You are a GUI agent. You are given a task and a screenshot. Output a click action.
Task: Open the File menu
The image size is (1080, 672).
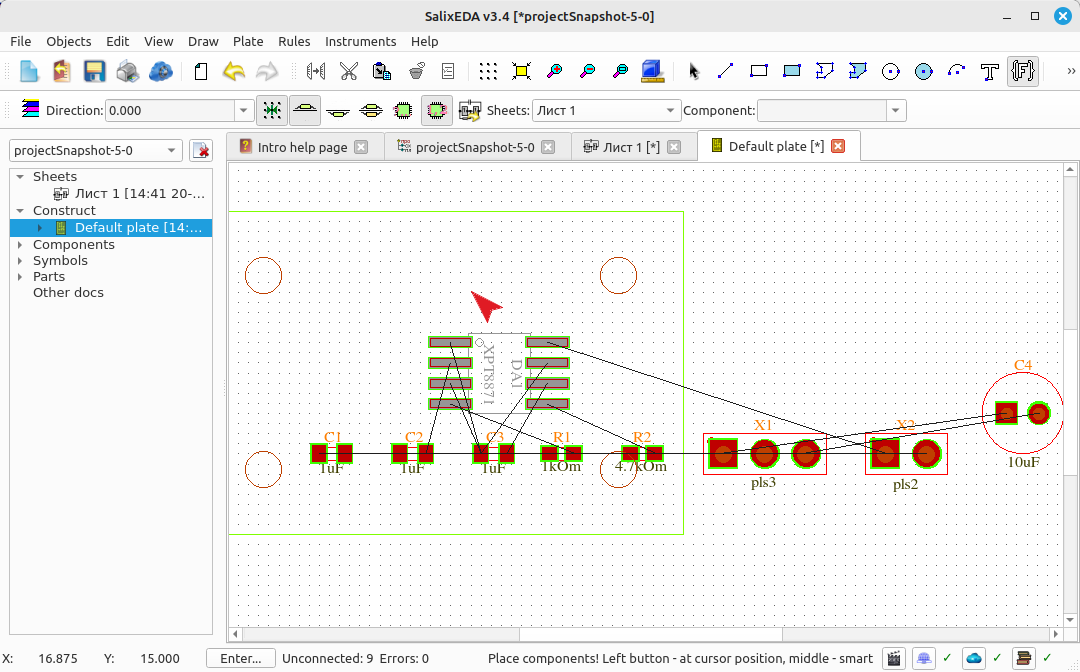click(21, 41)
